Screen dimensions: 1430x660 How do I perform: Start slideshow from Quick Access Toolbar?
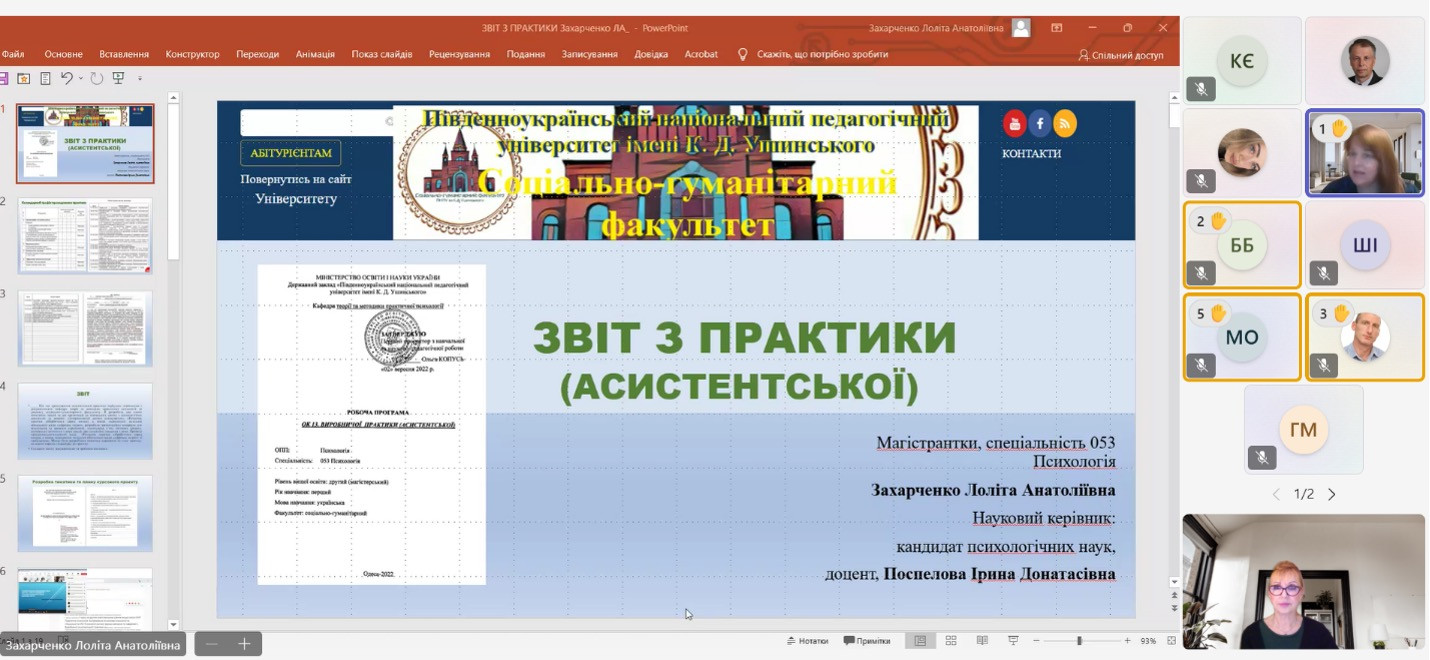pos(119,78)
